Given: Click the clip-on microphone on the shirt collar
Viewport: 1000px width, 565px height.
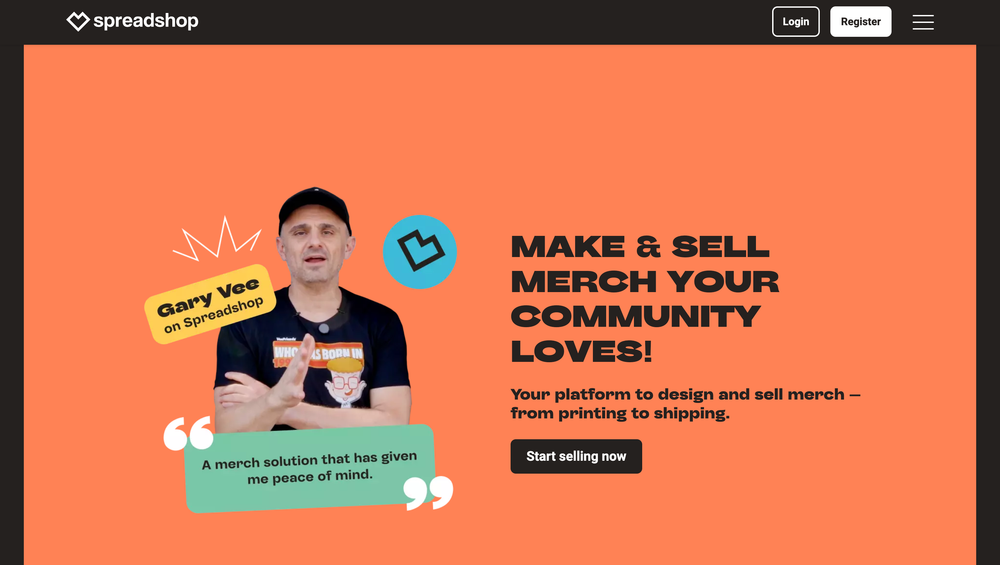Looking at the screenshot, I should point(324,328).
